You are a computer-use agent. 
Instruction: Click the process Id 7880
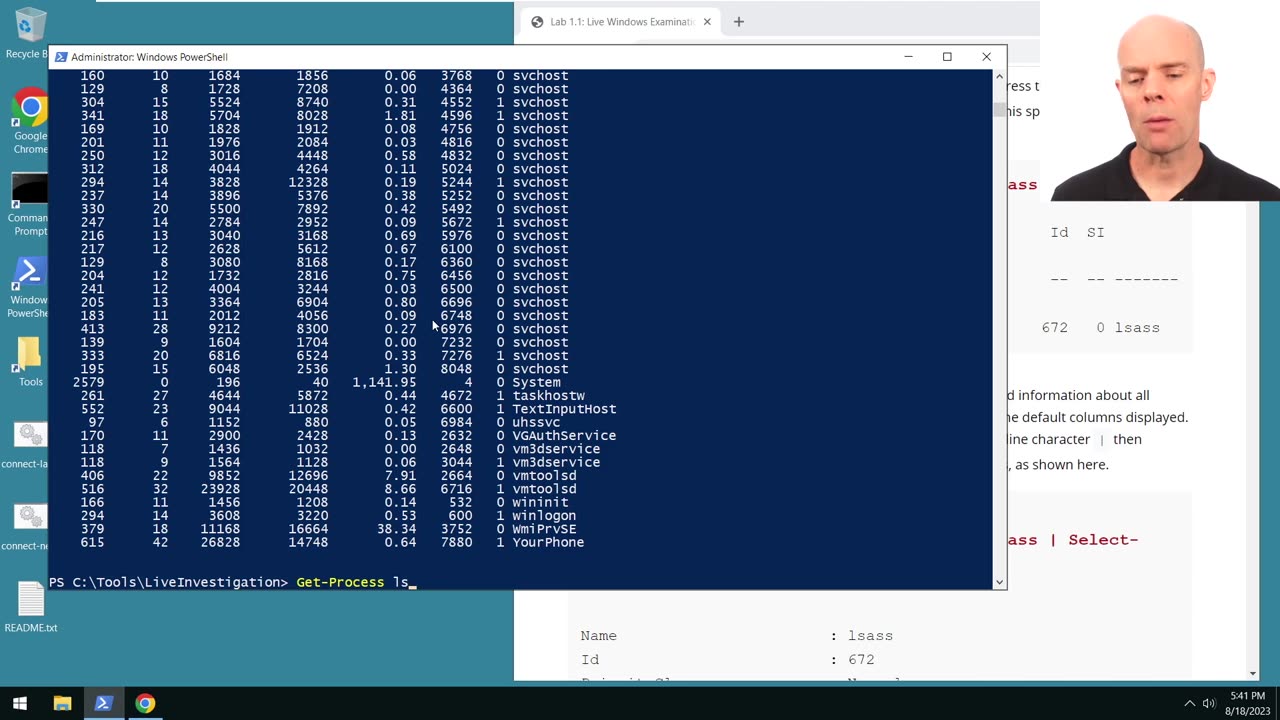(x=456, y=542)
